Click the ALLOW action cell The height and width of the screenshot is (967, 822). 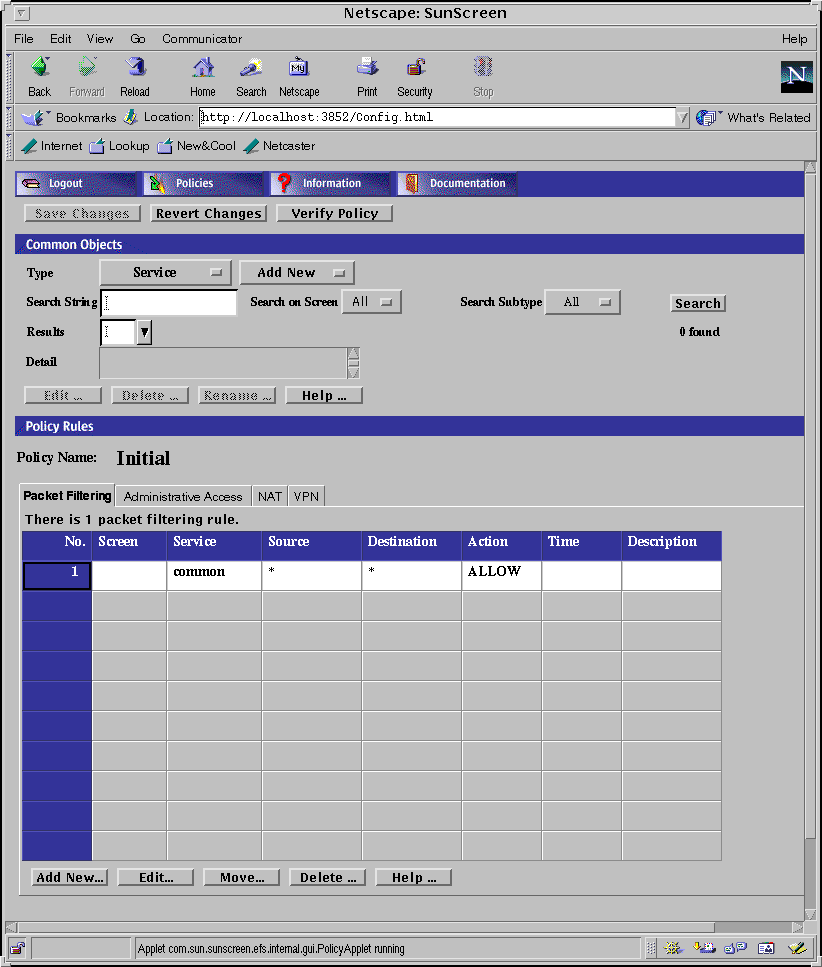tap(501, 575)
